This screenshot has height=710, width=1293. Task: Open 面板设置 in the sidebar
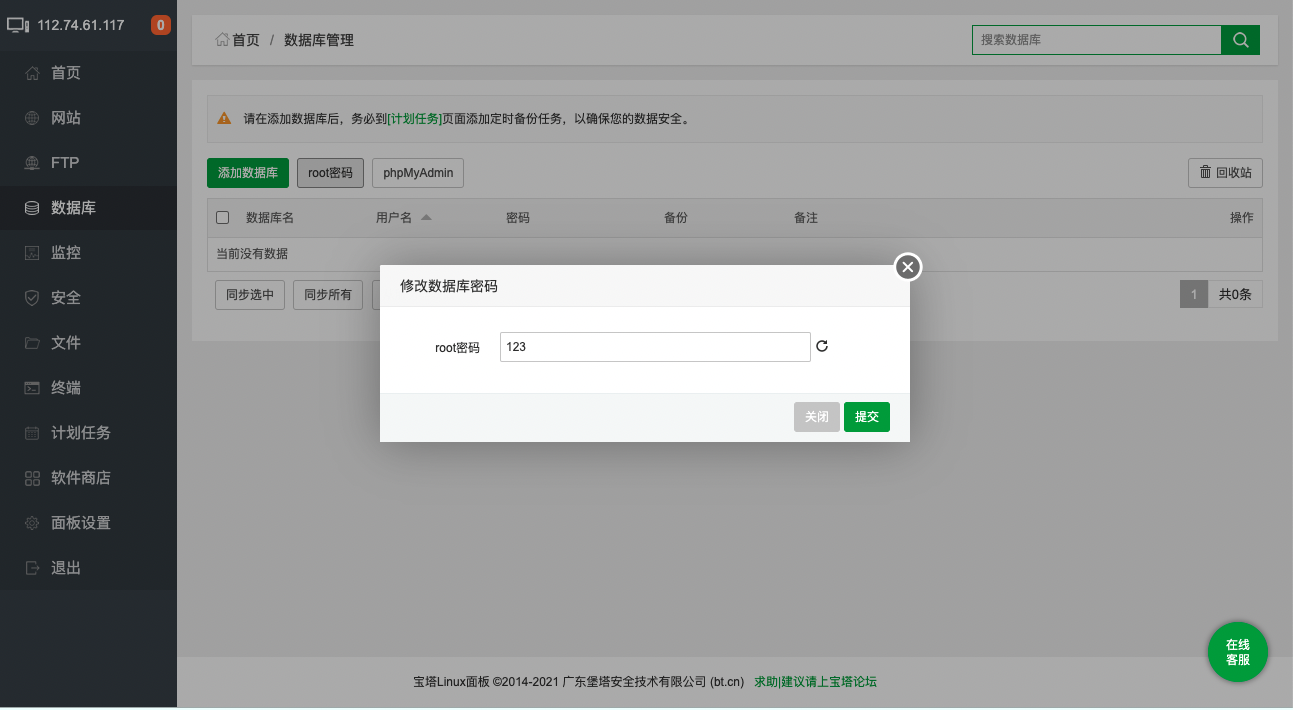coord(88,523)
